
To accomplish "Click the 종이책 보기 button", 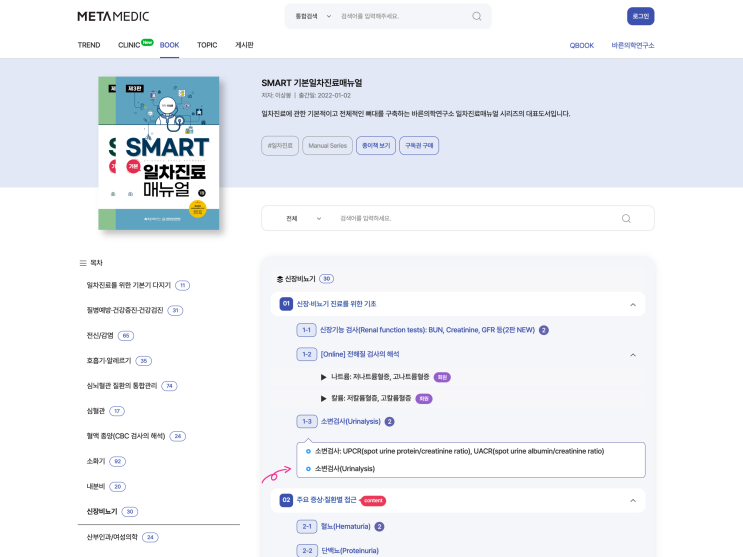I will pos(376,146).
